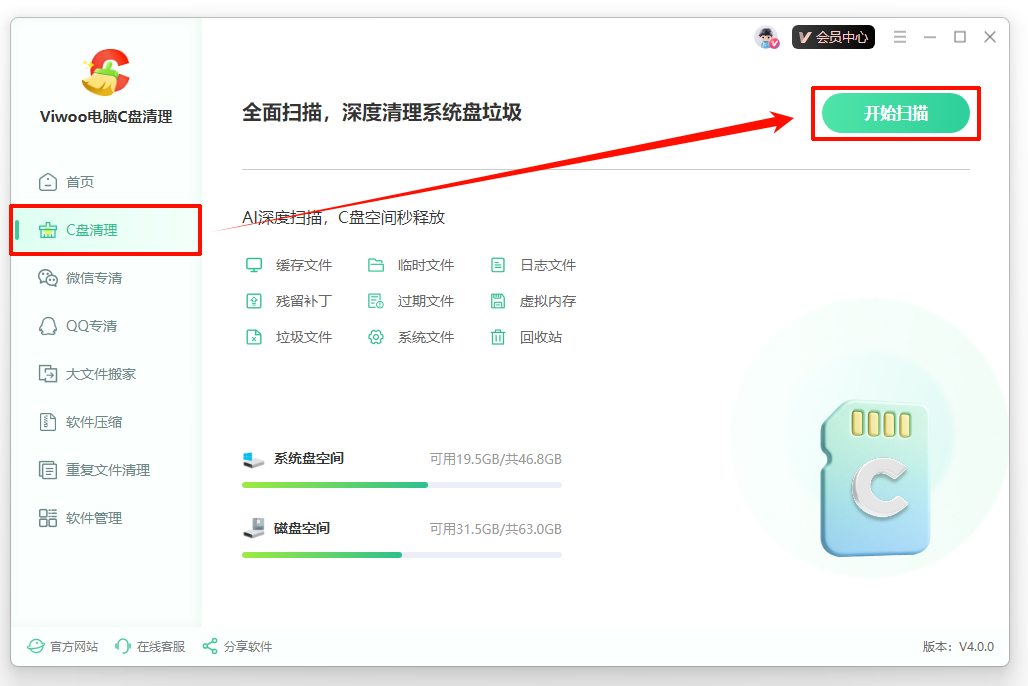
Task: Visit the 官方网站 official website link
Action: [x=63, y=646]
